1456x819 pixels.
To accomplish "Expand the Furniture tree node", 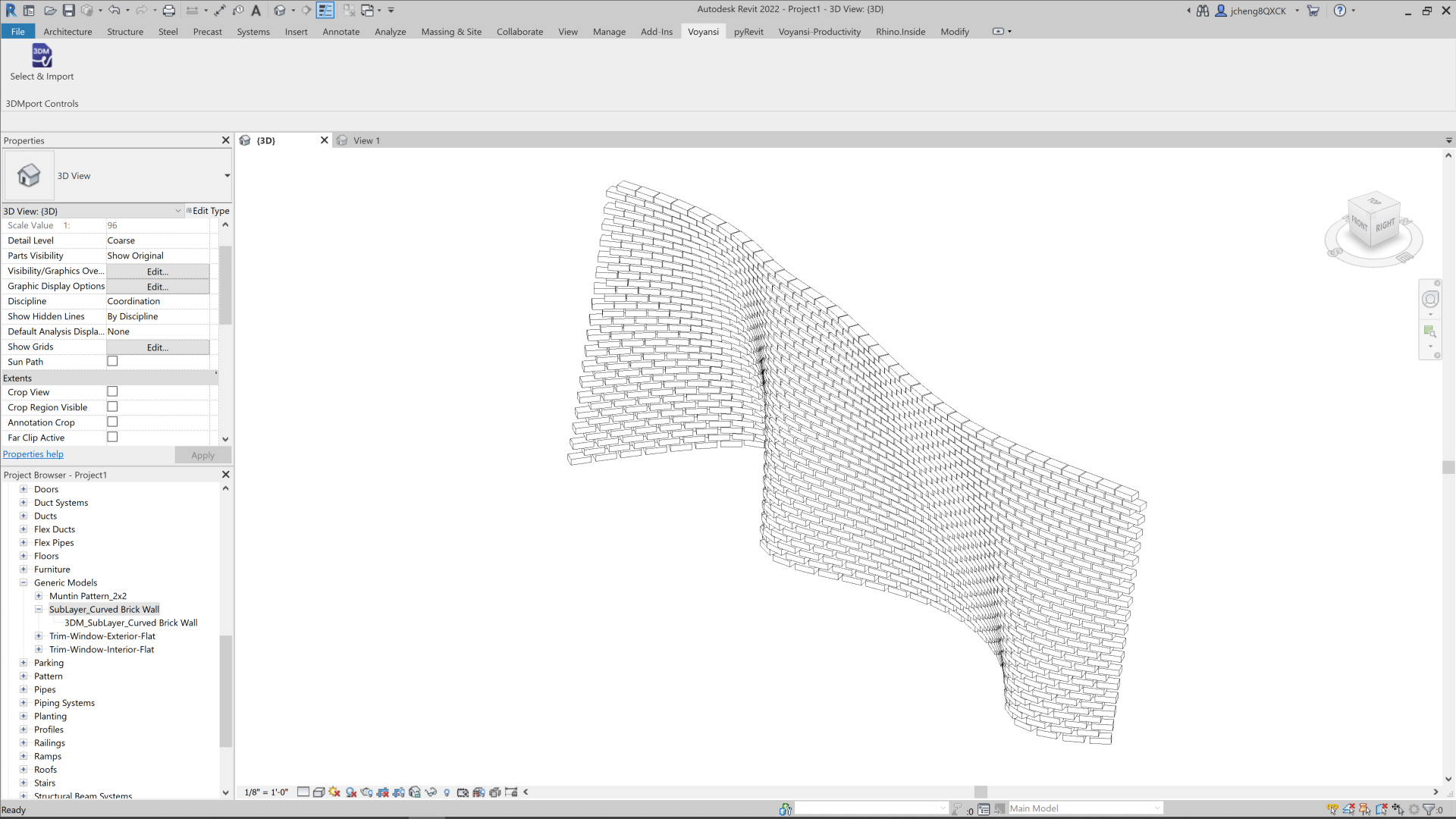I will pos(24,570).
